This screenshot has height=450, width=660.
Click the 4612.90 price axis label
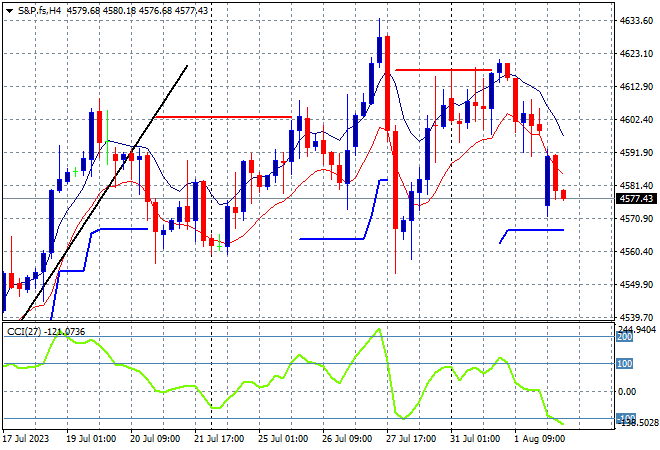click(636, 86)
